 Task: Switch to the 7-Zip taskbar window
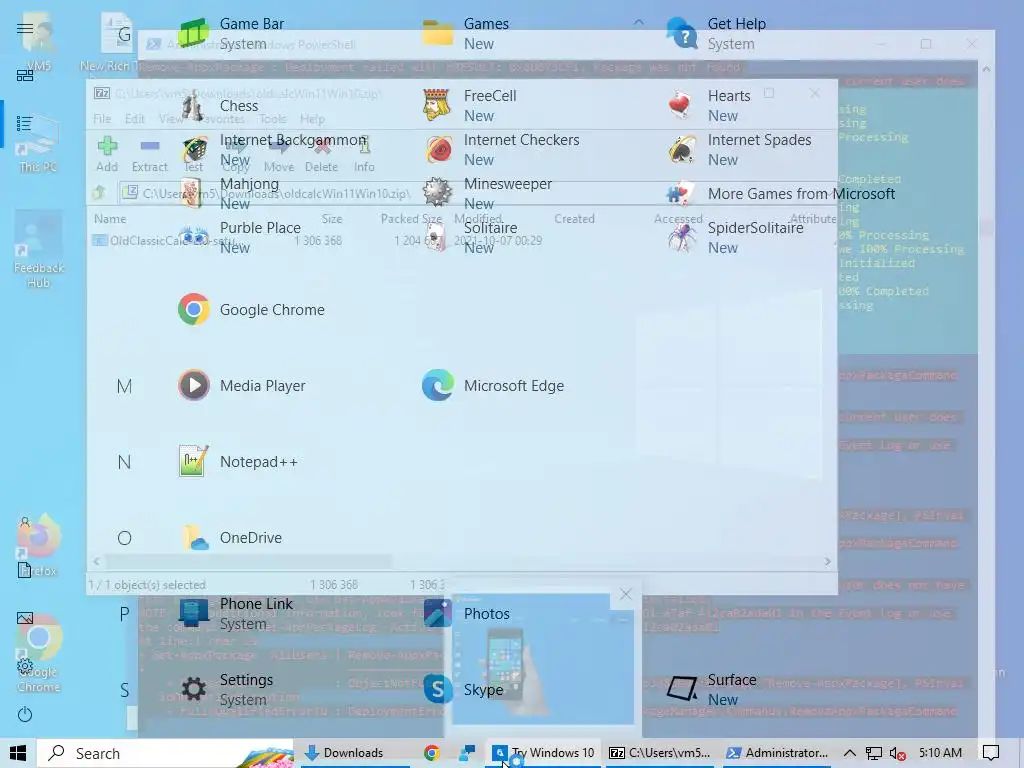click(661, 753)
